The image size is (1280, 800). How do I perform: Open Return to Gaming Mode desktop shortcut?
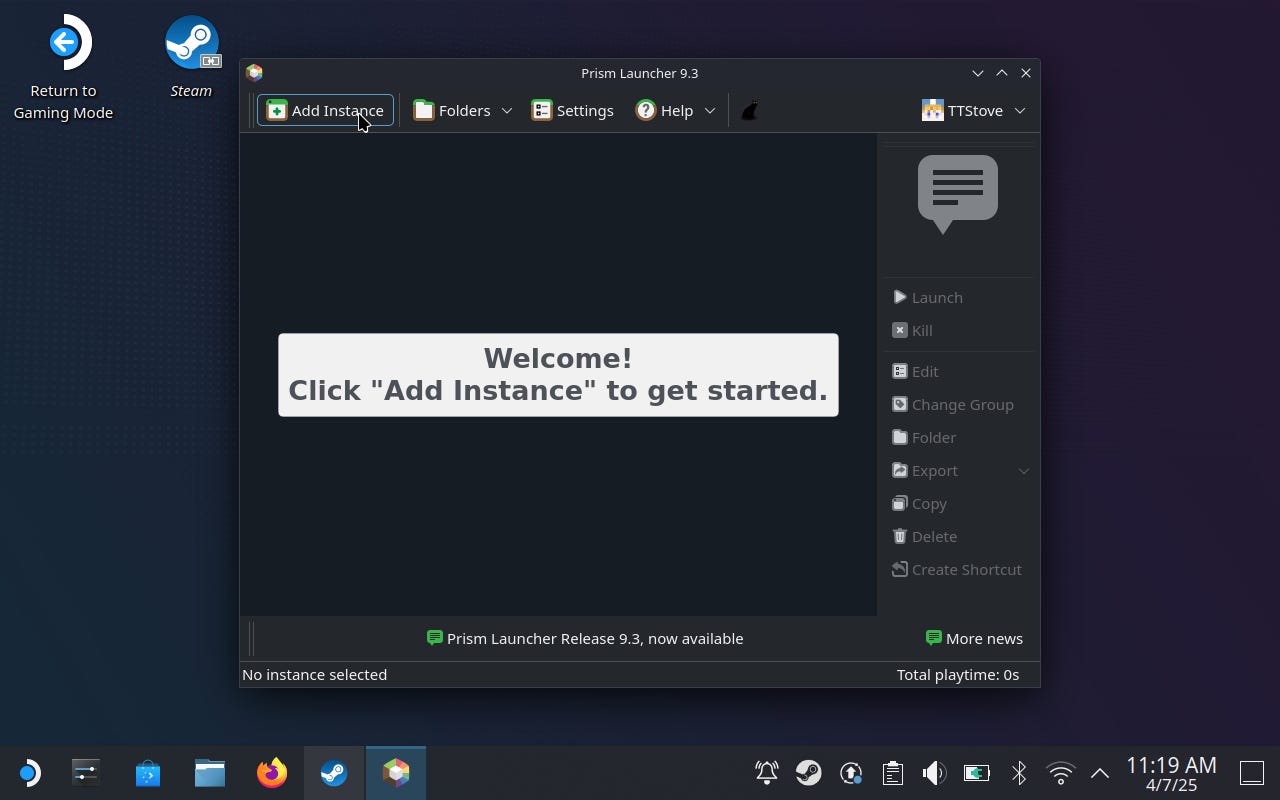pos(63,68)
